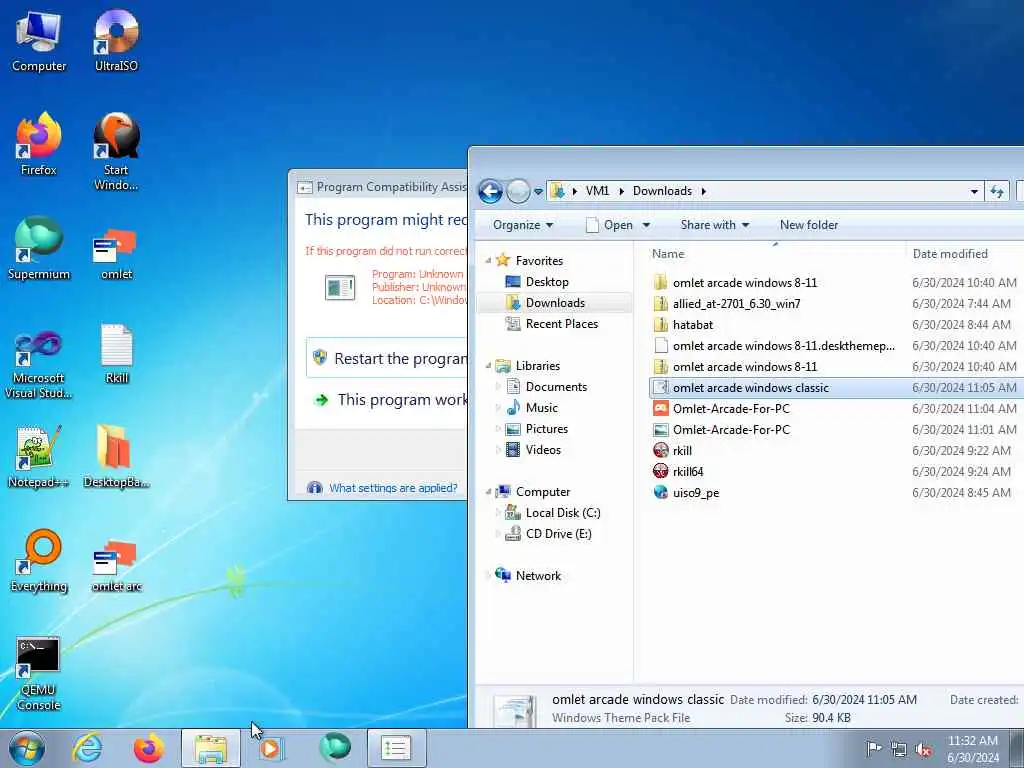This screenshot has width=1024, height=768.
Task: Choose This program worked correctly option
Action: click(390, 400)
